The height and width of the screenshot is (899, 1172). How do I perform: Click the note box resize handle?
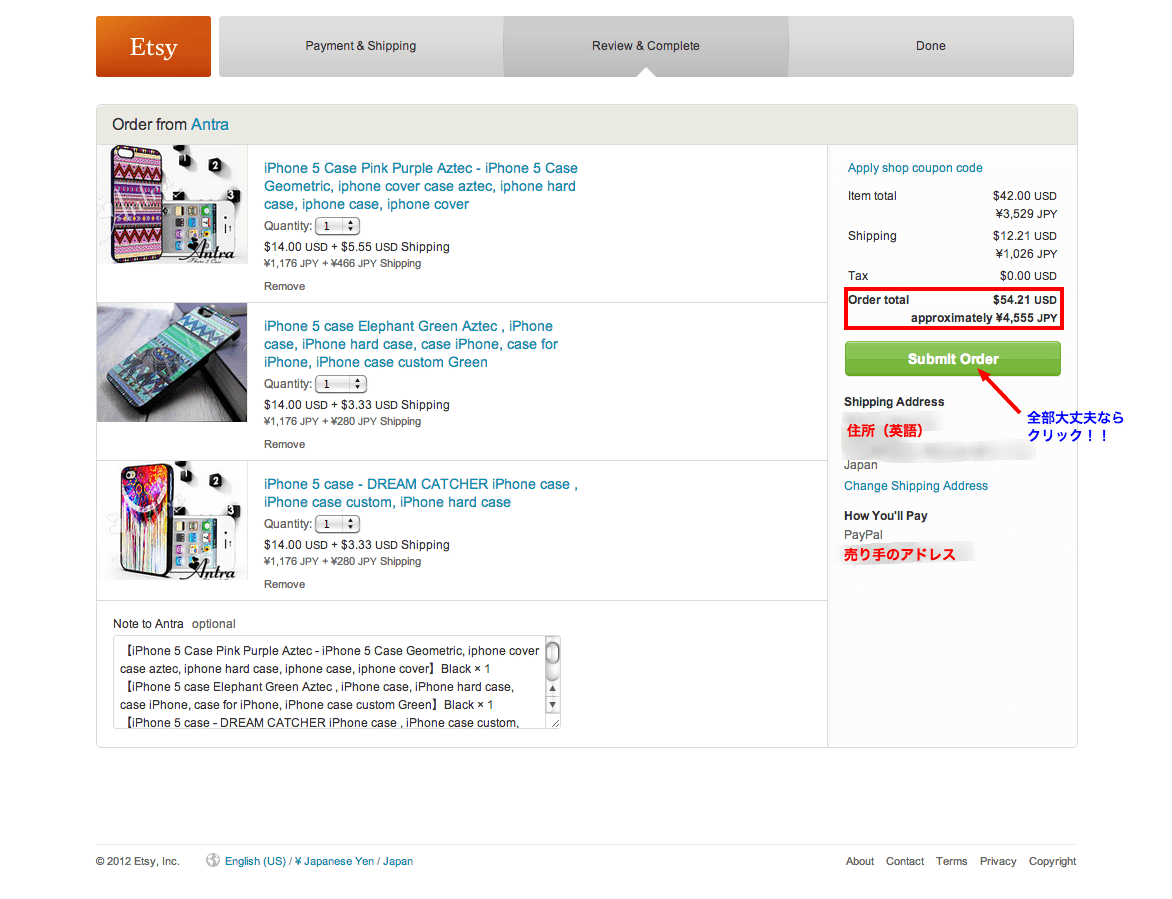pyautogui.click(x=555, y=723)
